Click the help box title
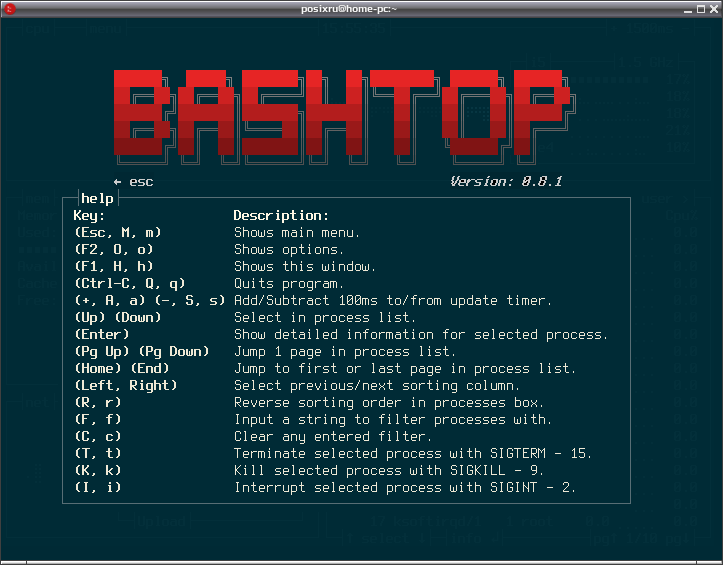 pyautogui.click(x=97, y=199)
